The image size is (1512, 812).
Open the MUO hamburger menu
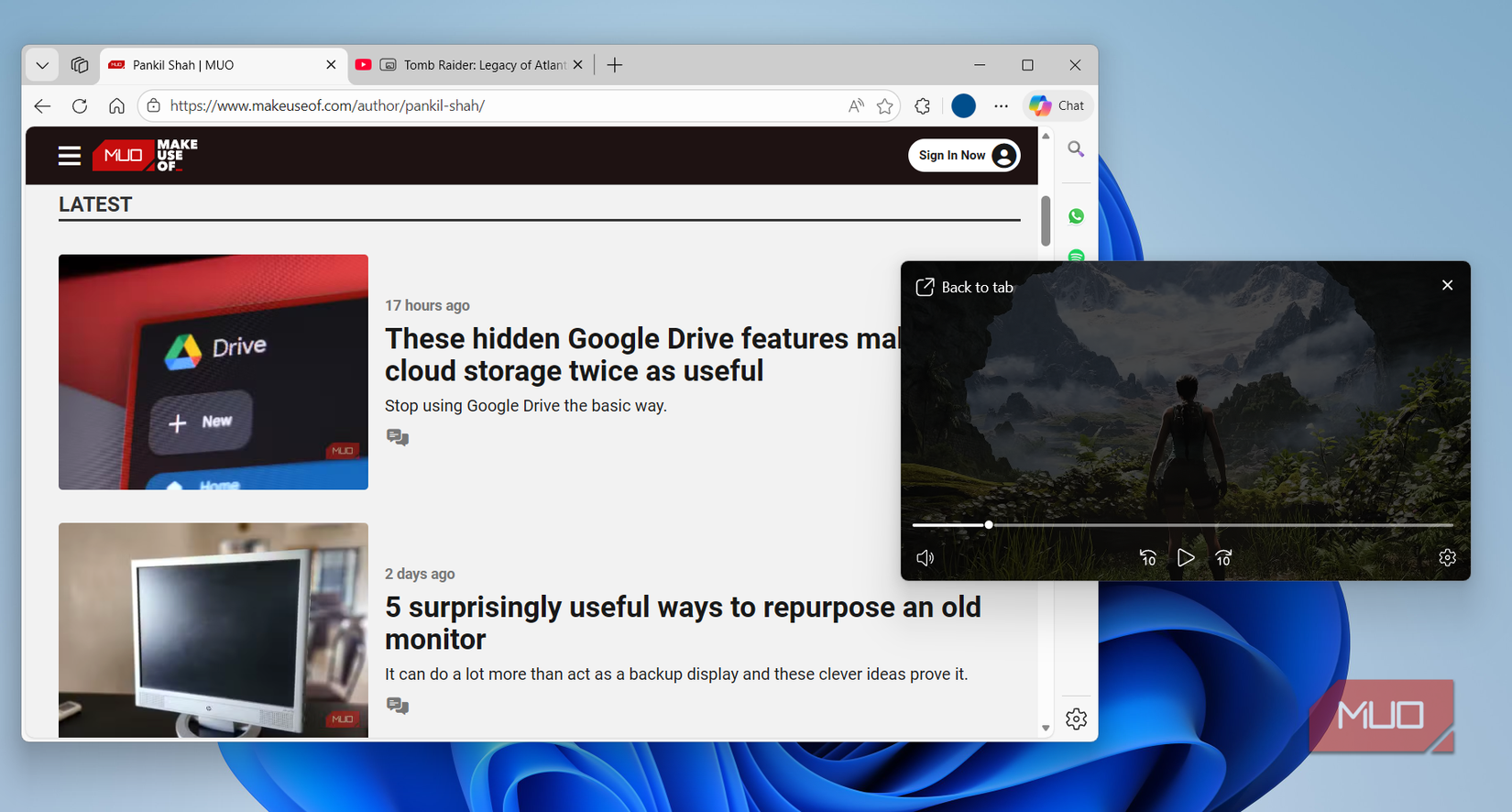[x=70, y=156]
